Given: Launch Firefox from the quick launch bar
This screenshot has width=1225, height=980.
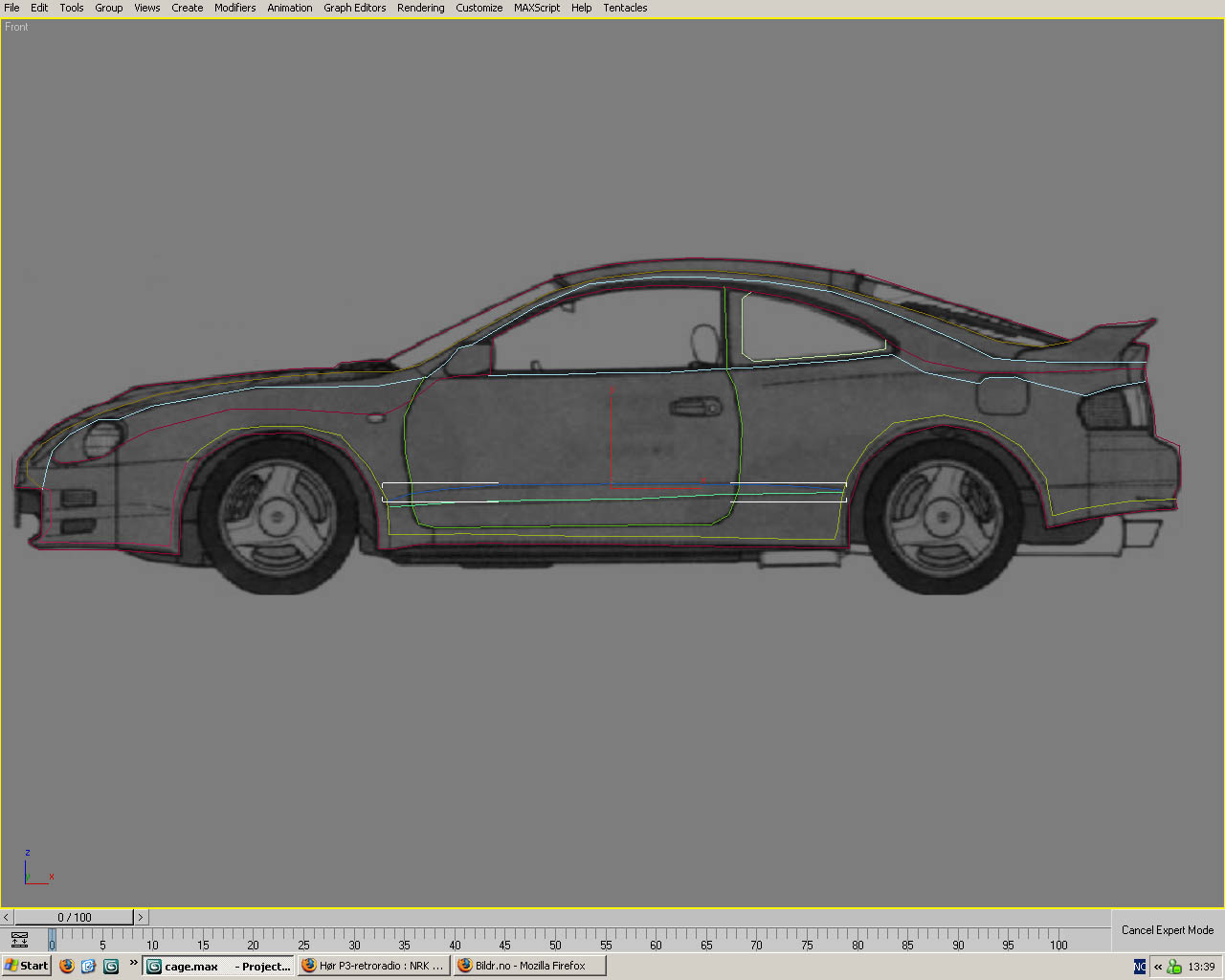Looking at the screenshot, I should tap(66, 966).
